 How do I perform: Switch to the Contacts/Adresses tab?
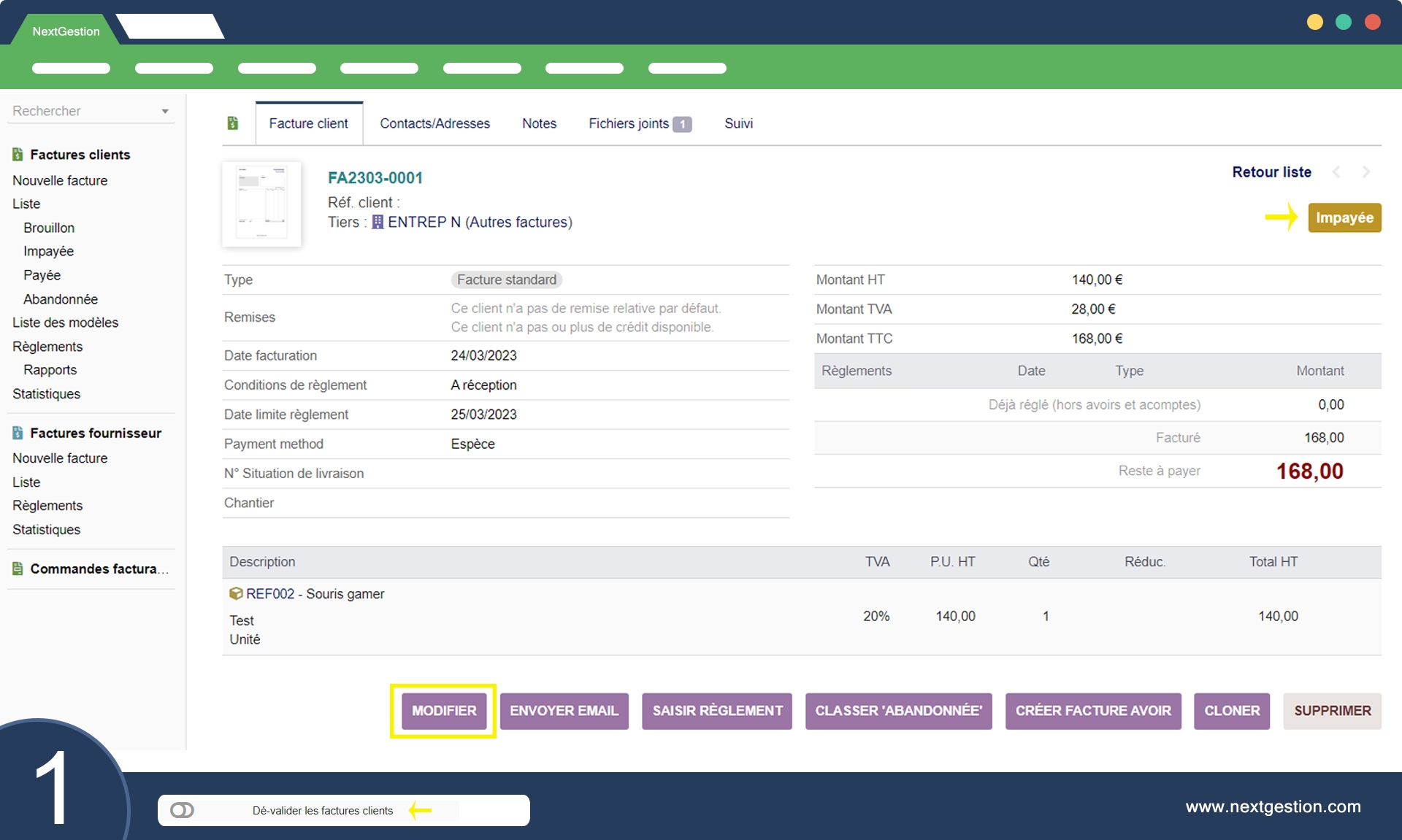click(x=434, y=123)
